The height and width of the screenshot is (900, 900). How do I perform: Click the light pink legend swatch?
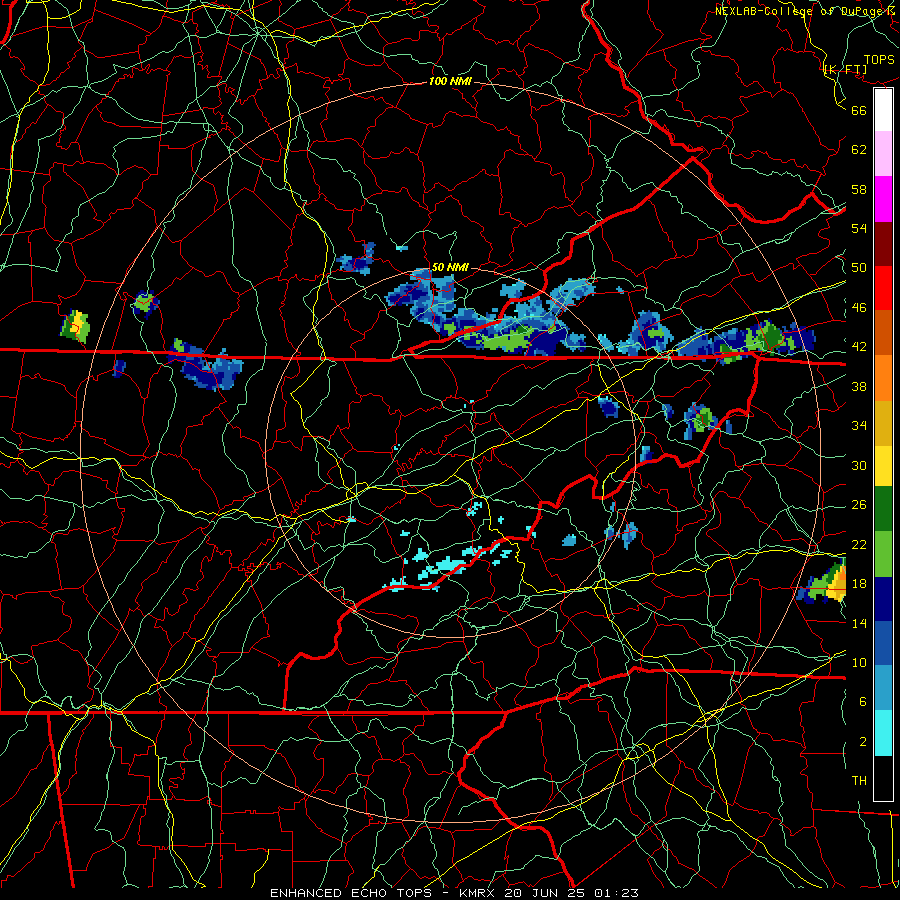click(883, 153)
